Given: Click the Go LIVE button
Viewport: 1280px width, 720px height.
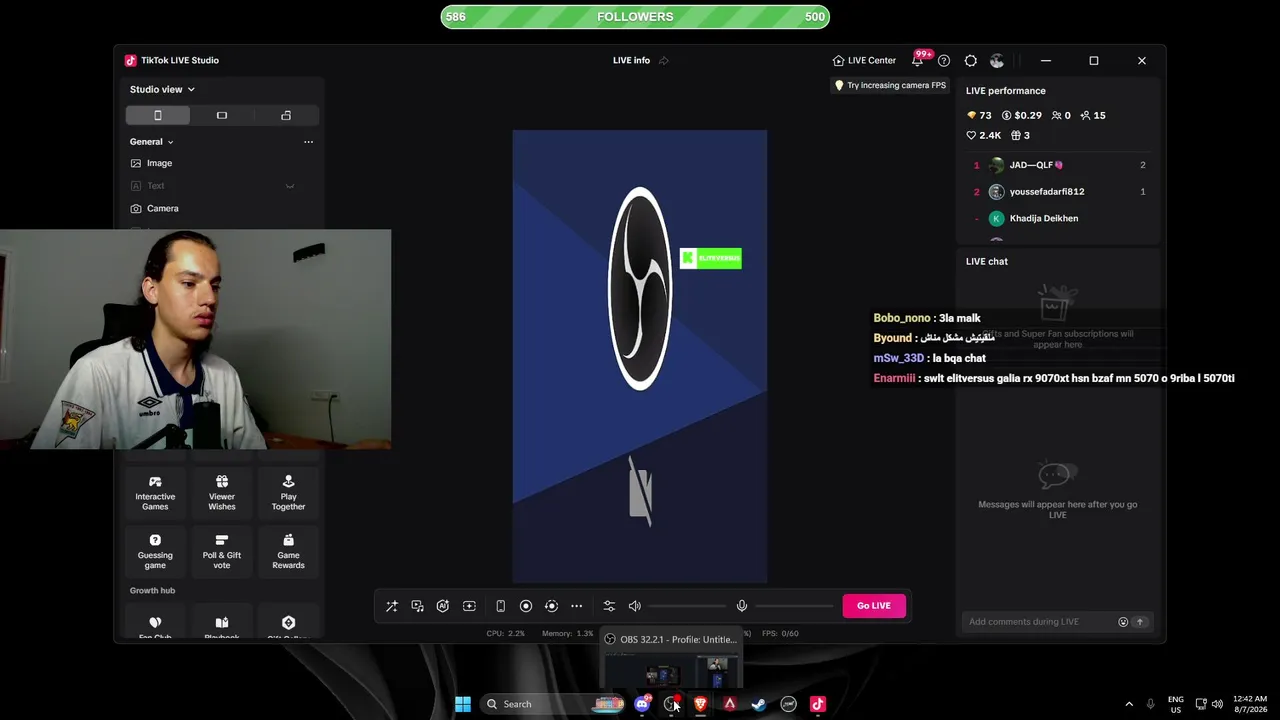Looking at the screenshot, I should tap(874, 605).
